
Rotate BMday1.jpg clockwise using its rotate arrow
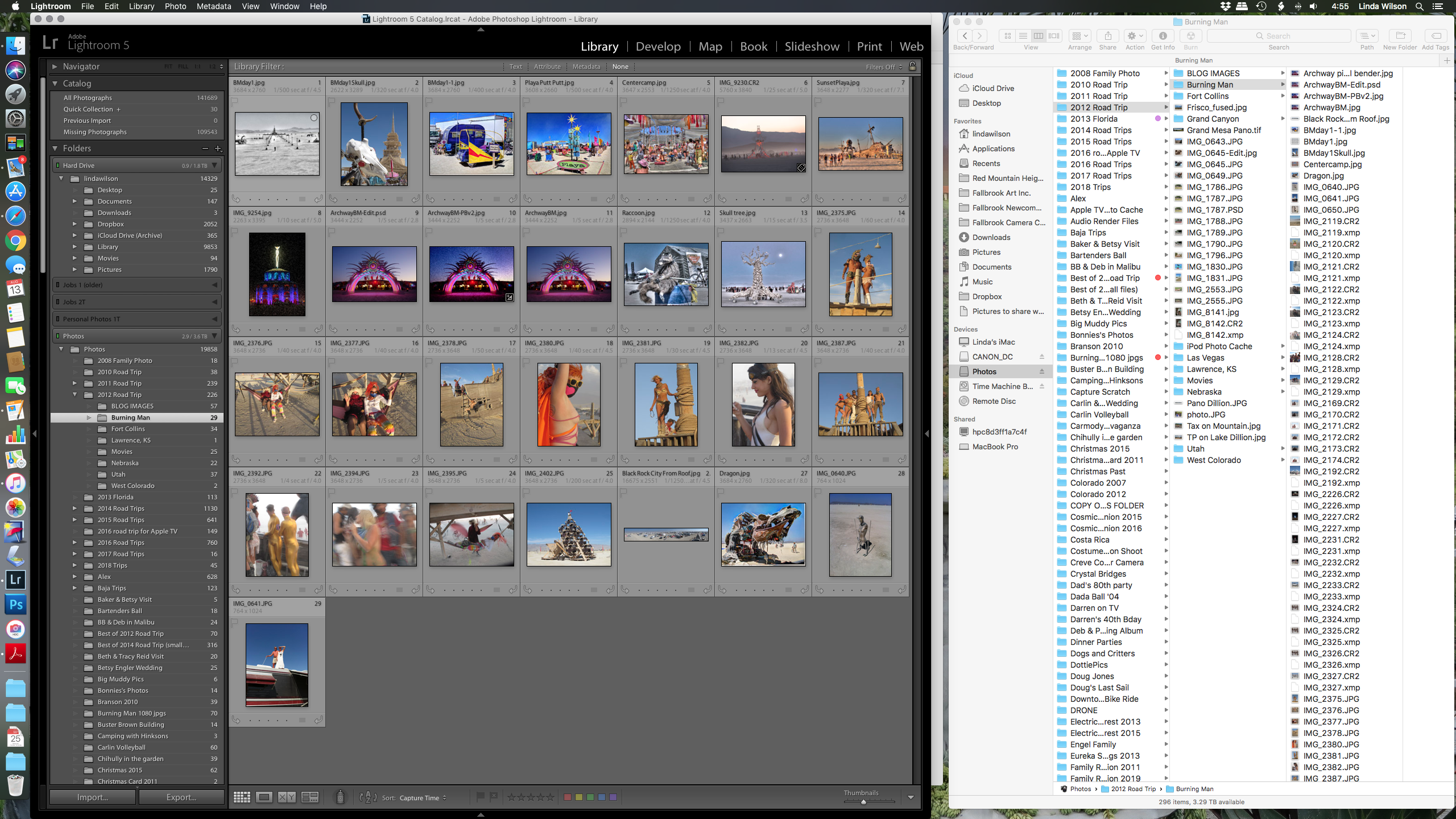(318, 198)
